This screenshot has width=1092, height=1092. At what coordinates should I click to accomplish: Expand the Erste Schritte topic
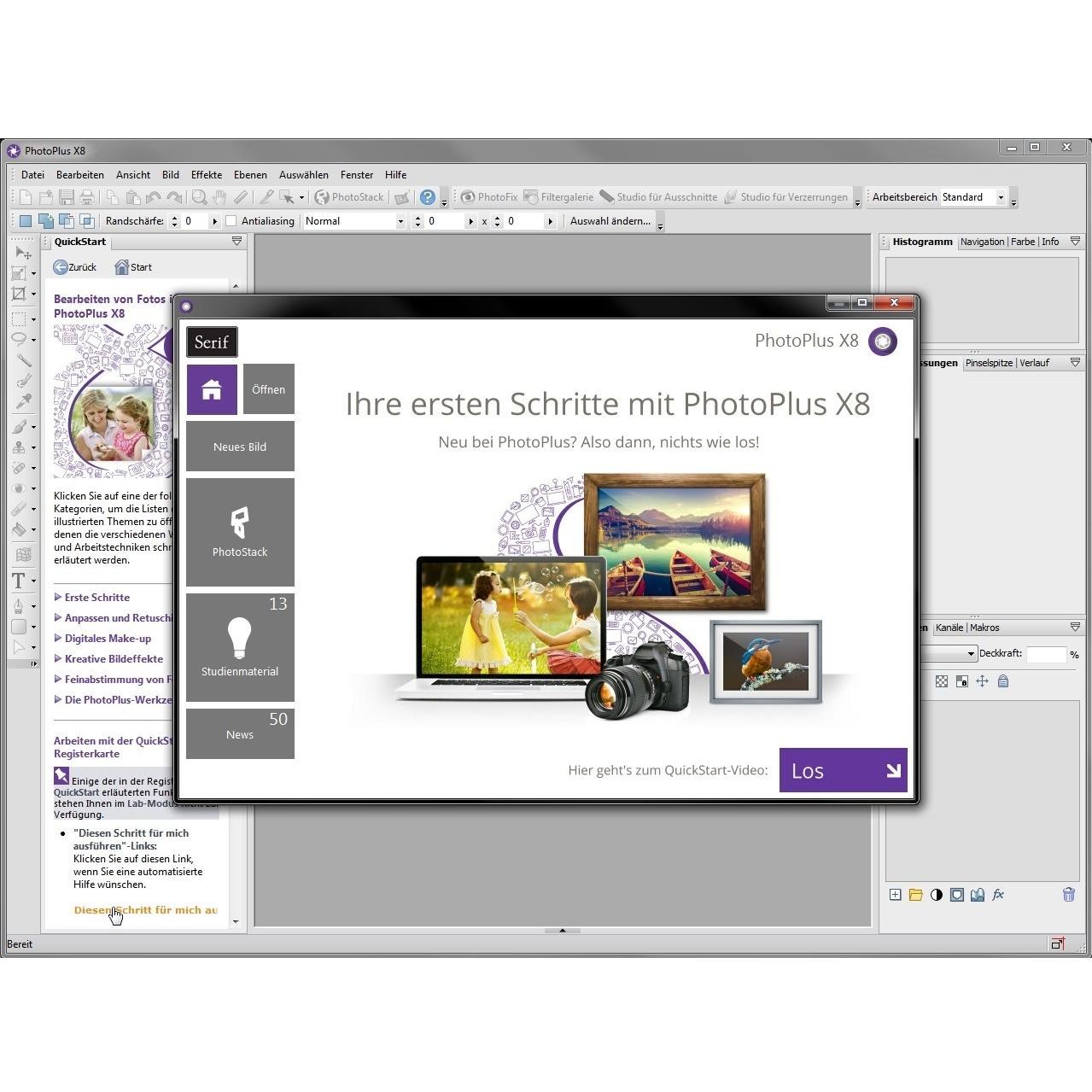(x=92, y=598)
